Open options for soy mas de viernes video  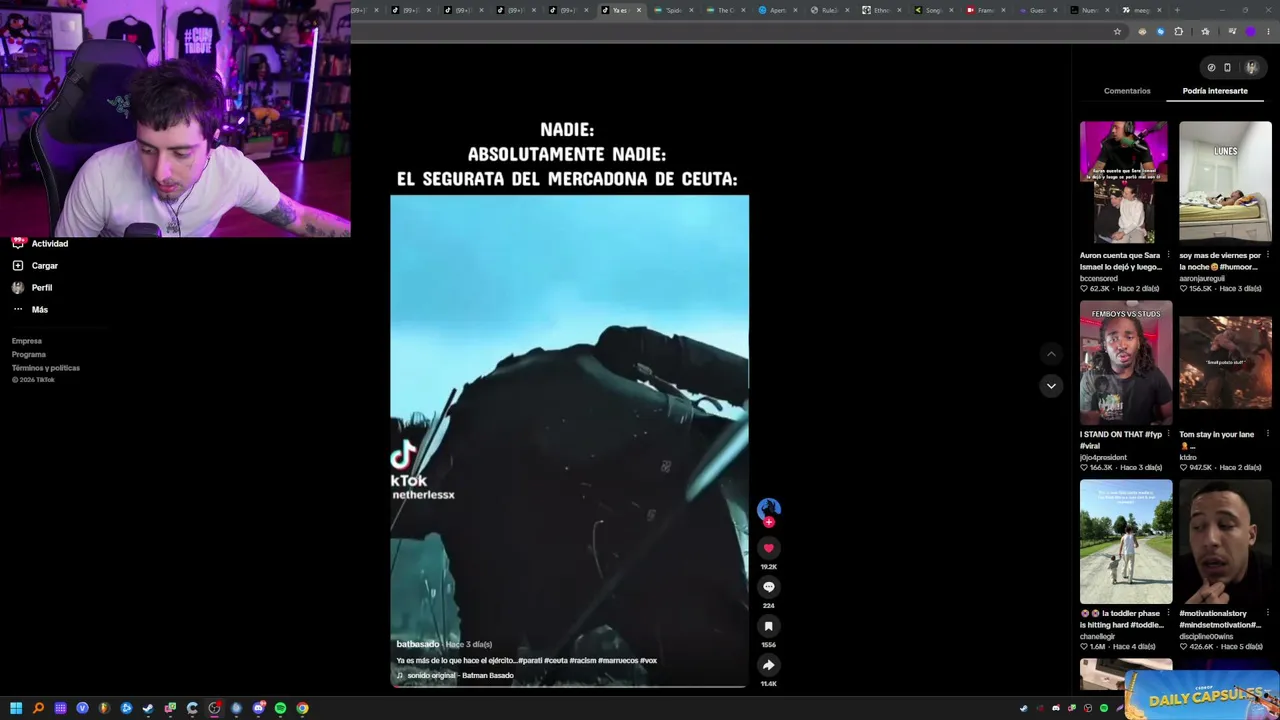pyautogui.click(x=1267, y=255)
